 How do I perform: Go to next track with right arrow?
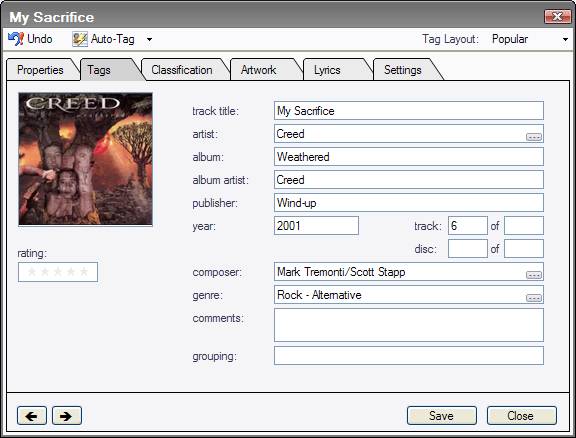67,416
